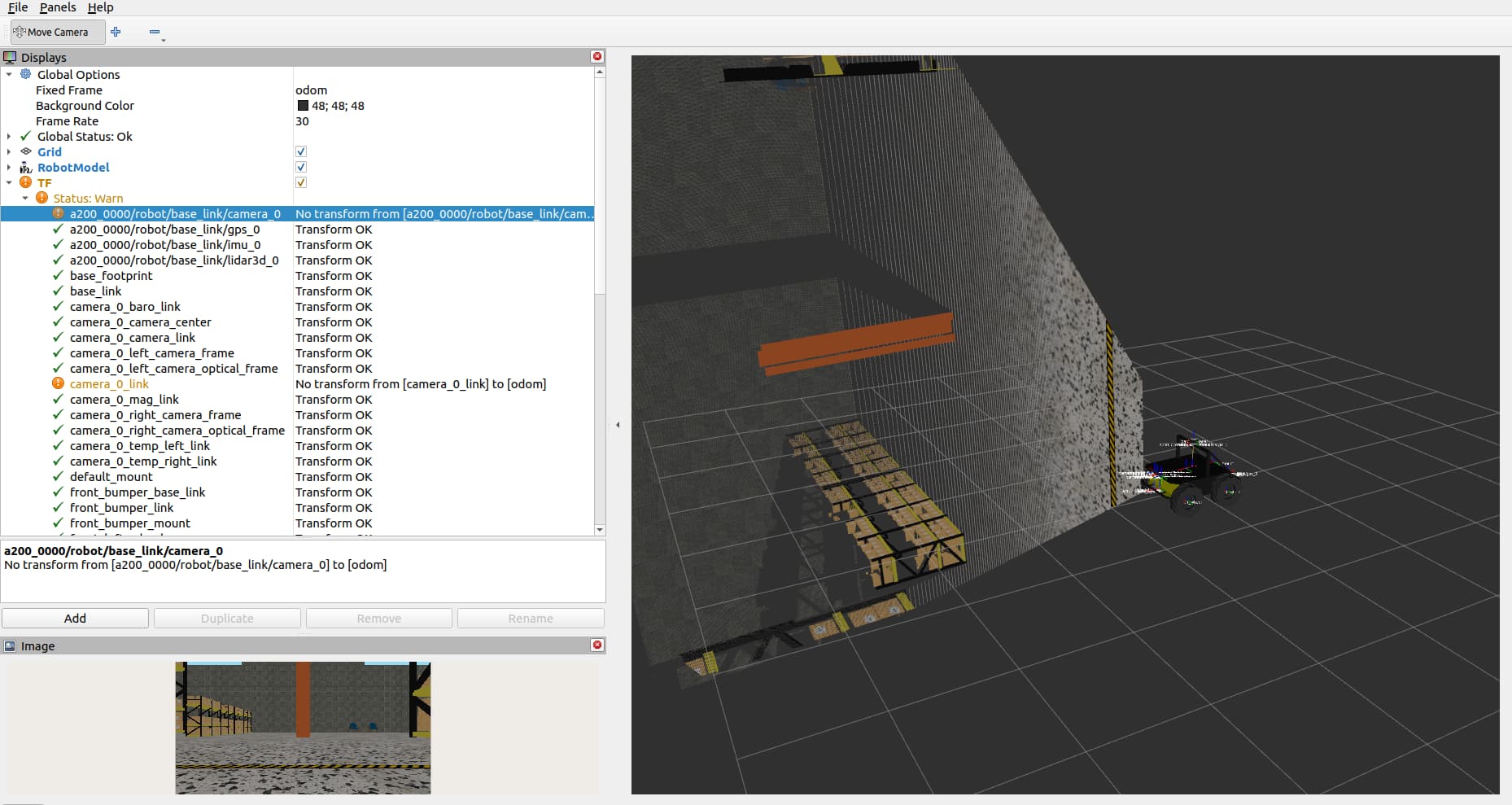Select the camera_0_link warning row
The width and height of the screenshot is (1512, 805).
[297, 383]
